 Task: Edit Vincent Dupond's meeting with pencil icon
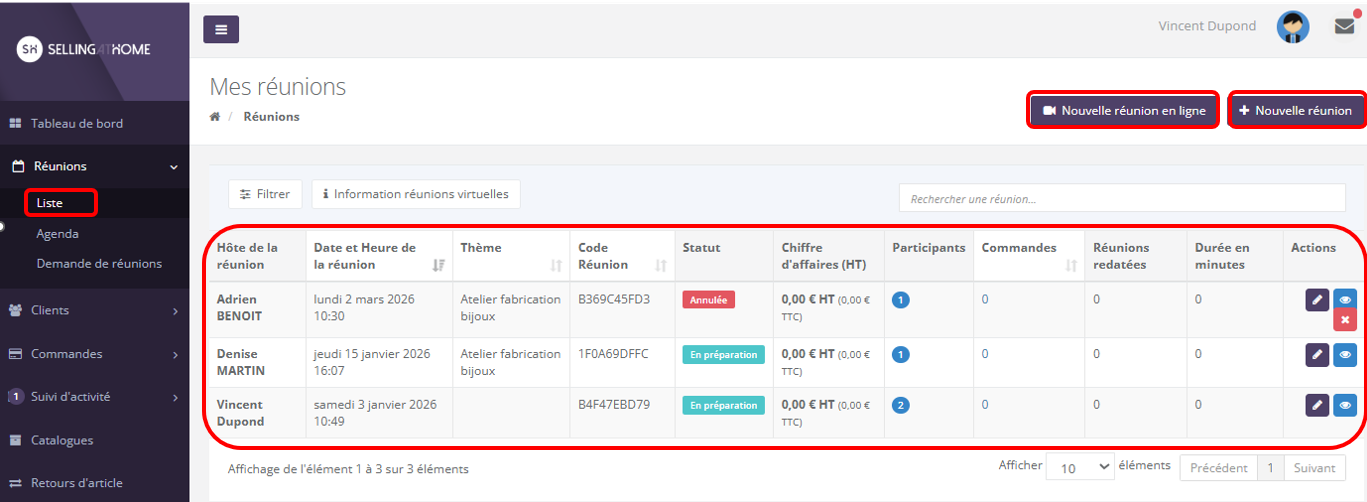1317,404
